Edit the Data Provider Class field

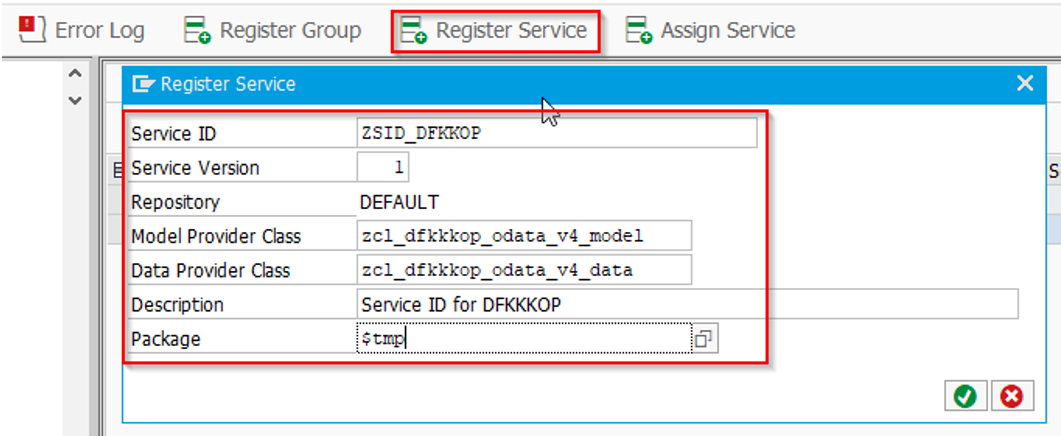coord(523,270)
